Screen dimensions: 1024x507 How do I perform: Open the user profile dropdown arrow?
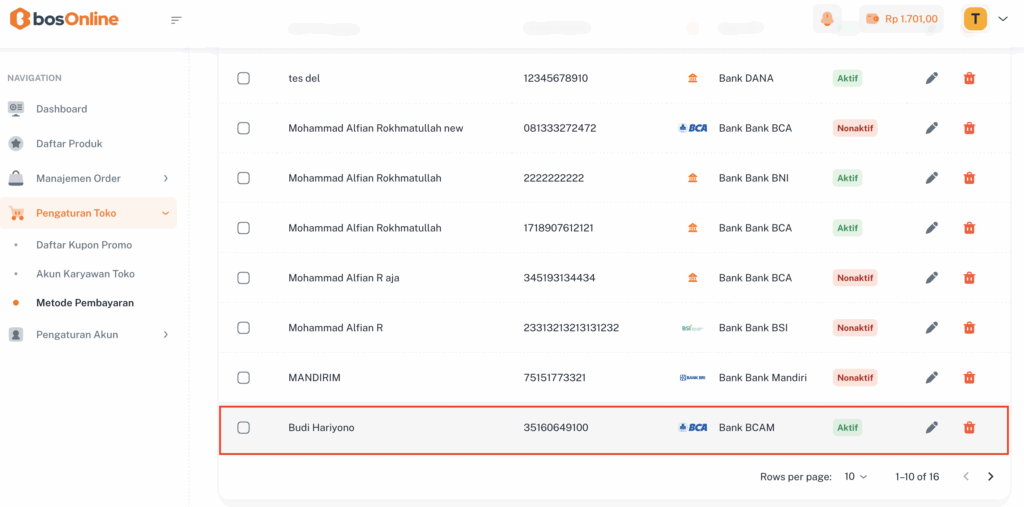coord(1002,19)
